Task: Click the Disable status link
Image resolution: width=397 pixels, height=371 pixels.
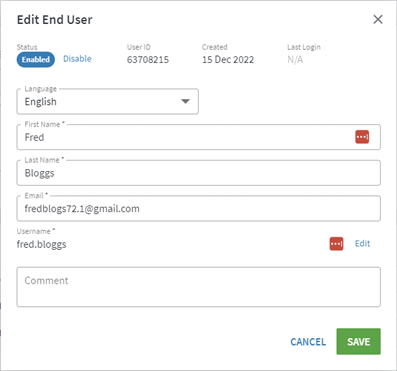Action: (x=77, y=59)
